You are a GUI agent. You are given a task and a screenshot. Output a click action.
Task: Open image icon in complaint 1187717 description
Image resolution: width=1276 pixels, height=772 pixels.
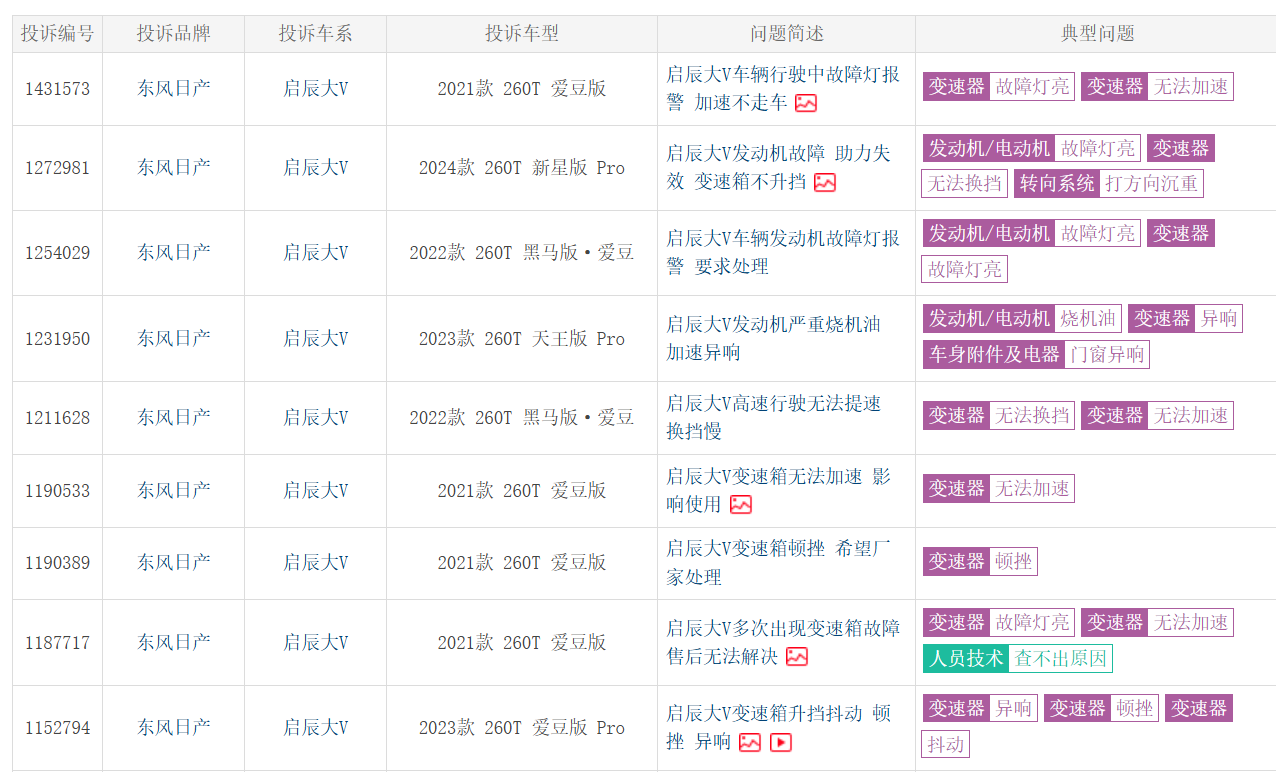797,657
